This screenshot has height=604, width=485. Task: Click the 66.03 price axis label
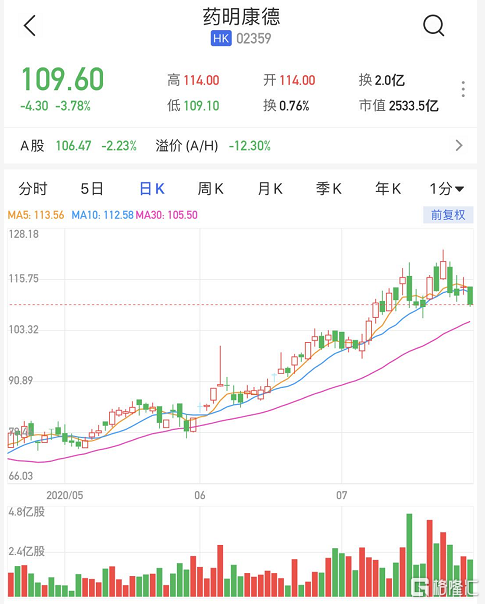pyautogui.click(x=21, y=476)
